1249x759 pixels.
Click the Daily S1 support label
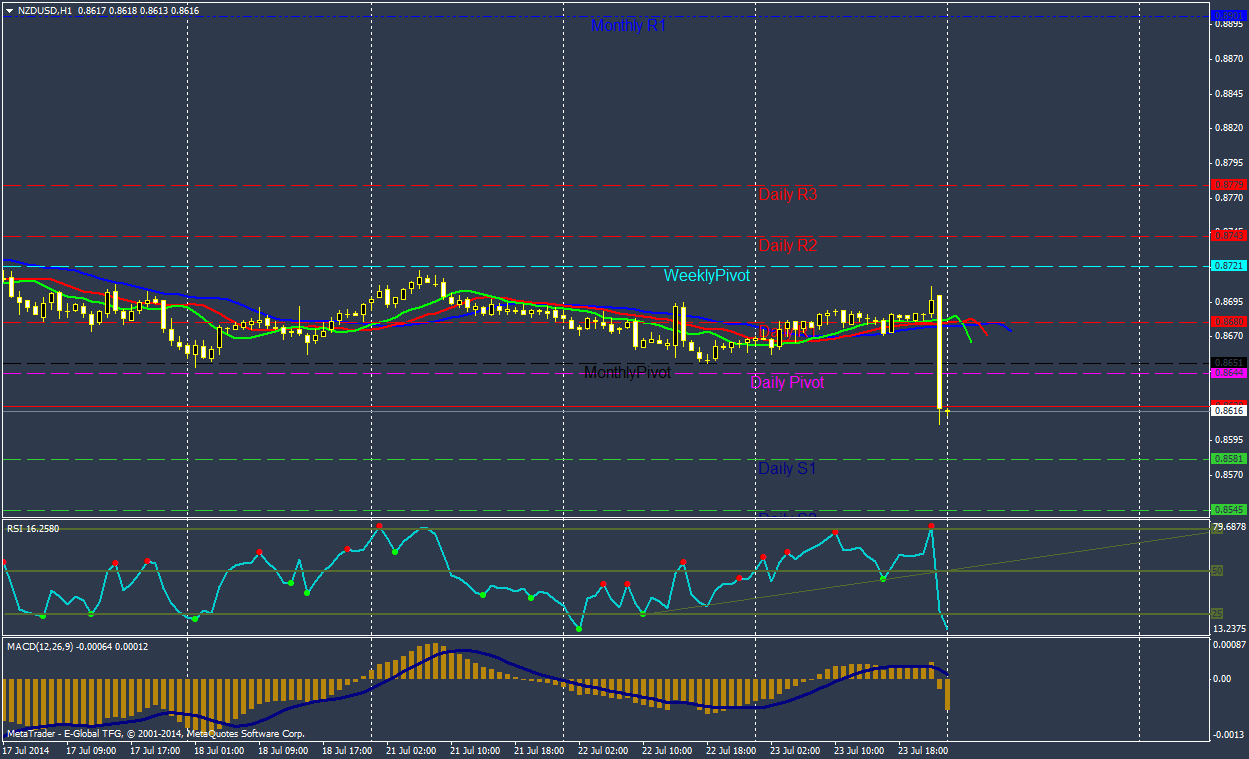click(x=787, y=468)
